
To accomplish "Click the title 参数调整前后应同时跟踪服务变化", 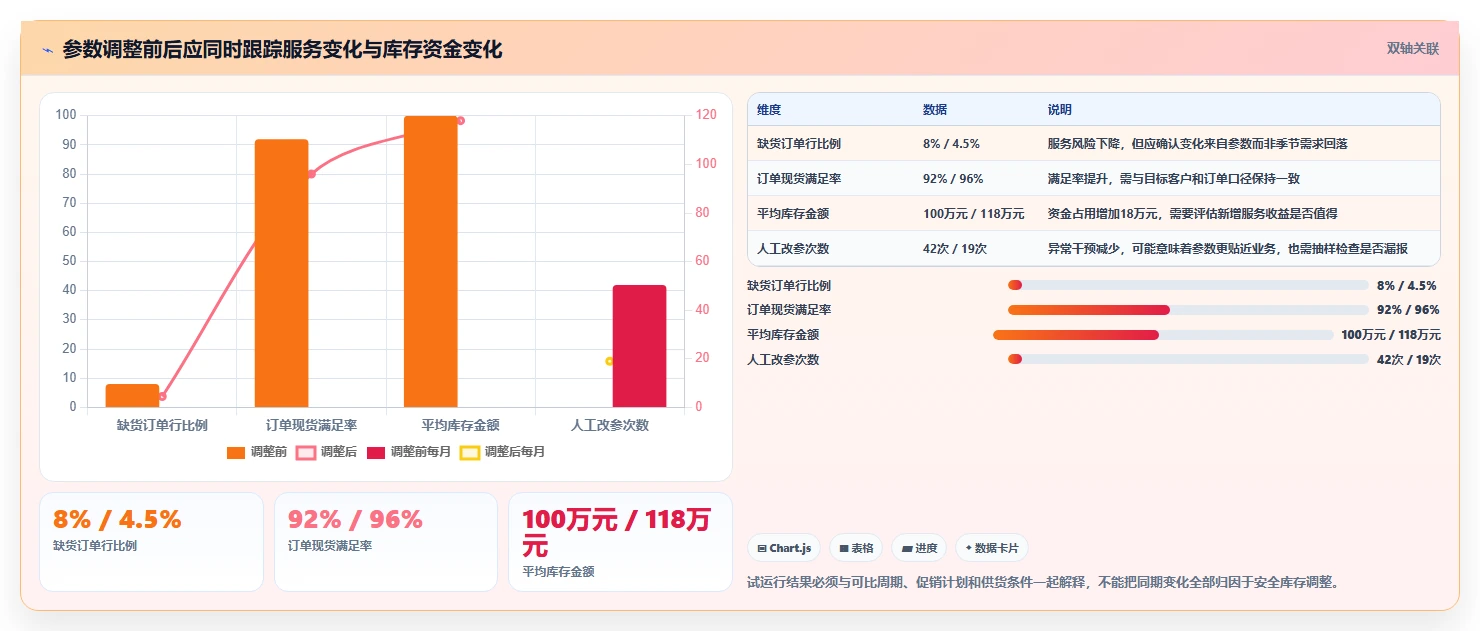I will point(282,49).
